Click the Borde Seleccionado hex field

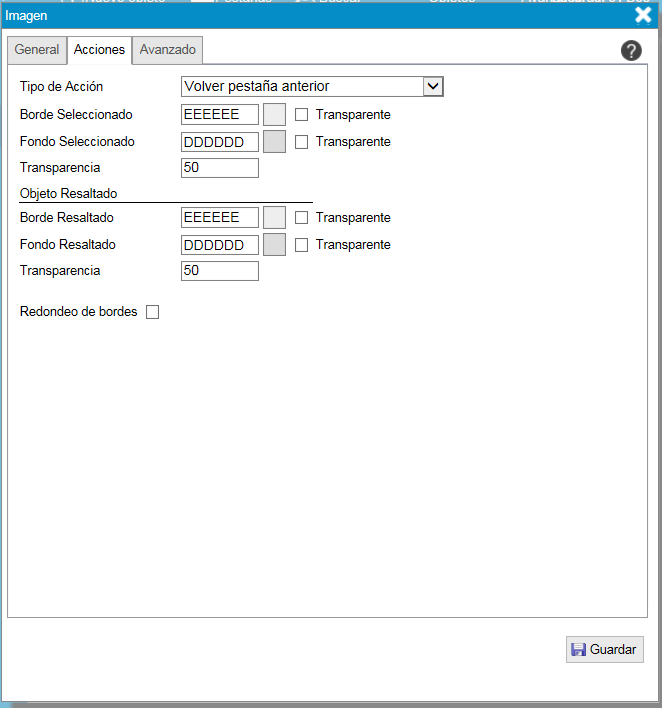(220, 115)
